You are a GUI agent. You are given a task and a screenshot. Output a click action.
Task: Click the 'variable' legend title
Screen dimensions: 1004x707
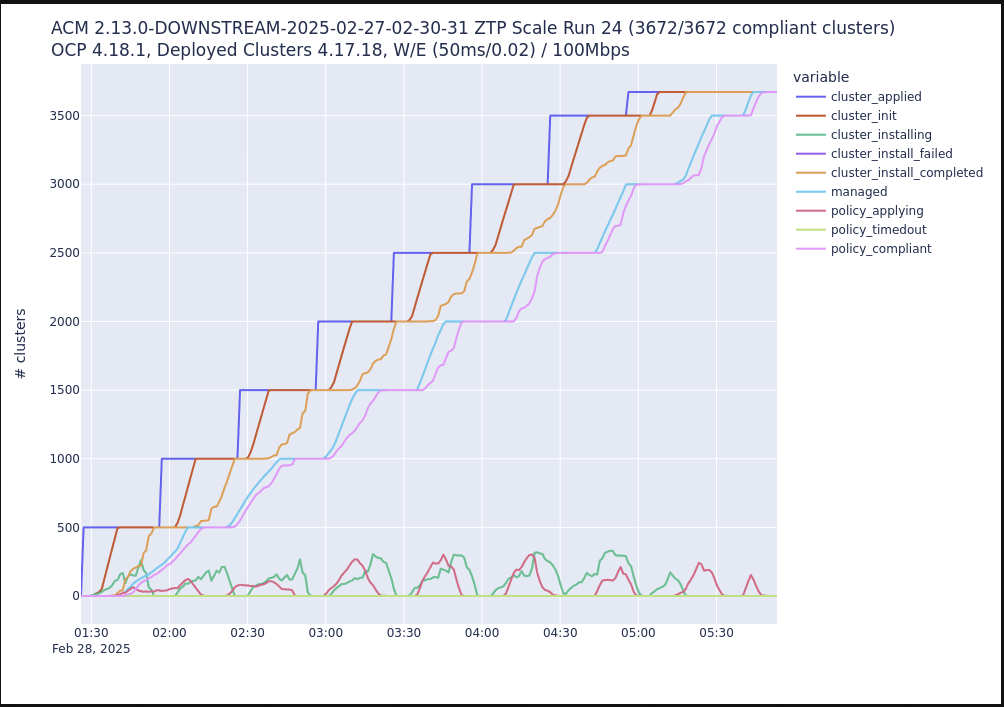pyautogui.click(x=821, y=77)
